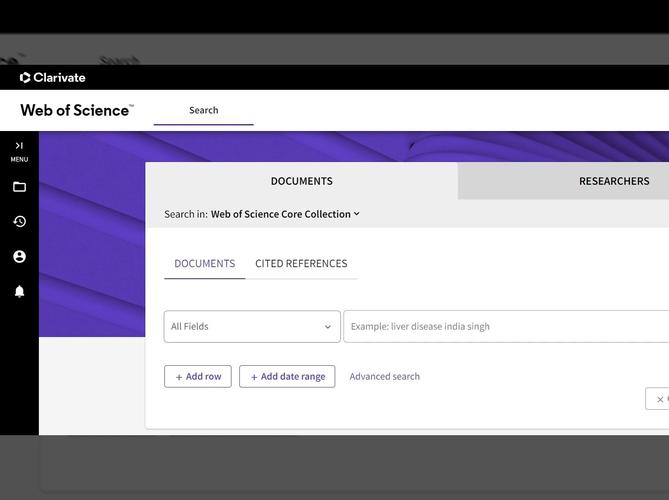Open notifications bell icon

(19, 292)
